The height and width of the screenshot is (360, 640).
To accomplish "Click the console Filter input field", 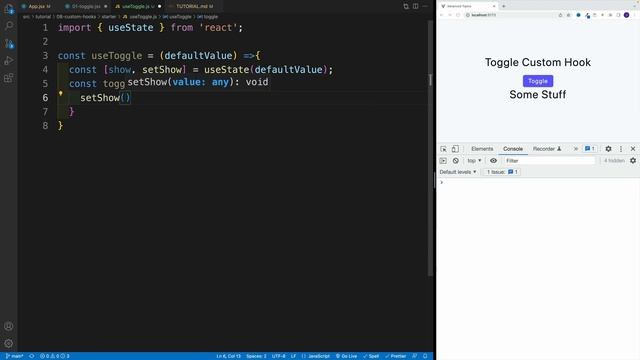I will tap(549, 161).
